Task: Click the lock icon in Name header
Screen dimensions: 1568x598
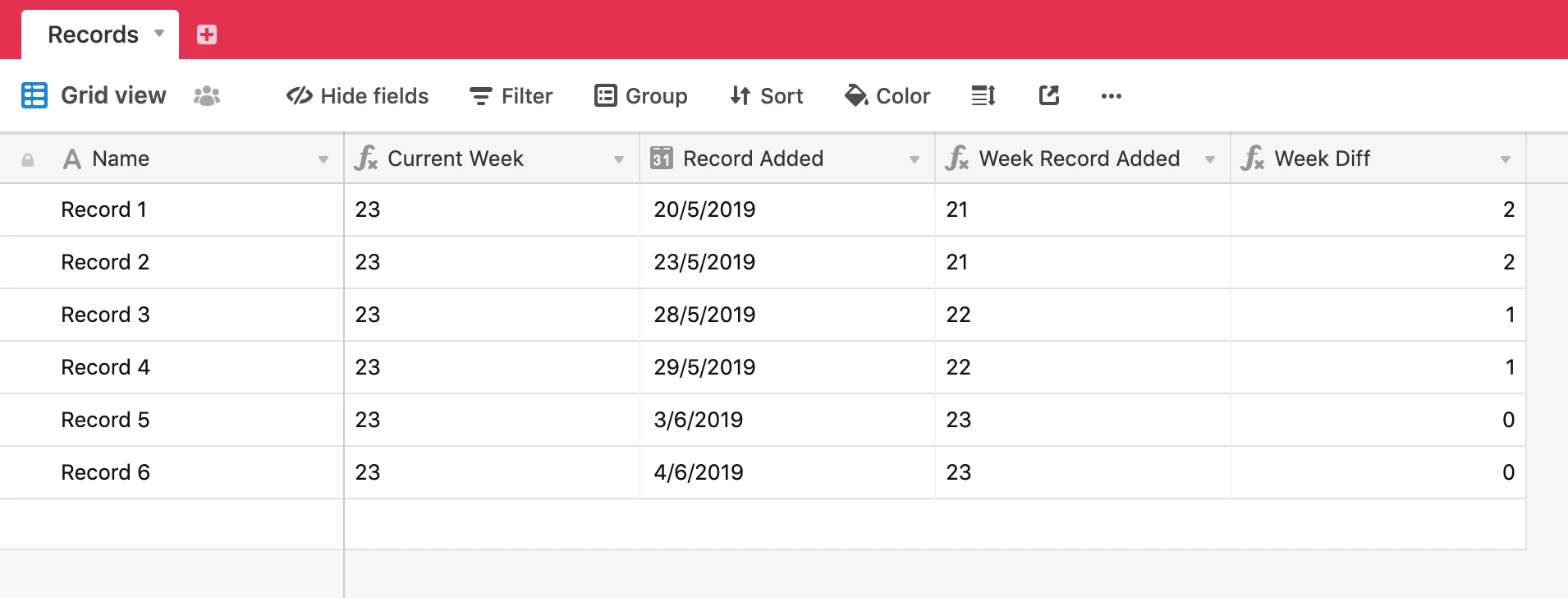Action: point(28,159)
